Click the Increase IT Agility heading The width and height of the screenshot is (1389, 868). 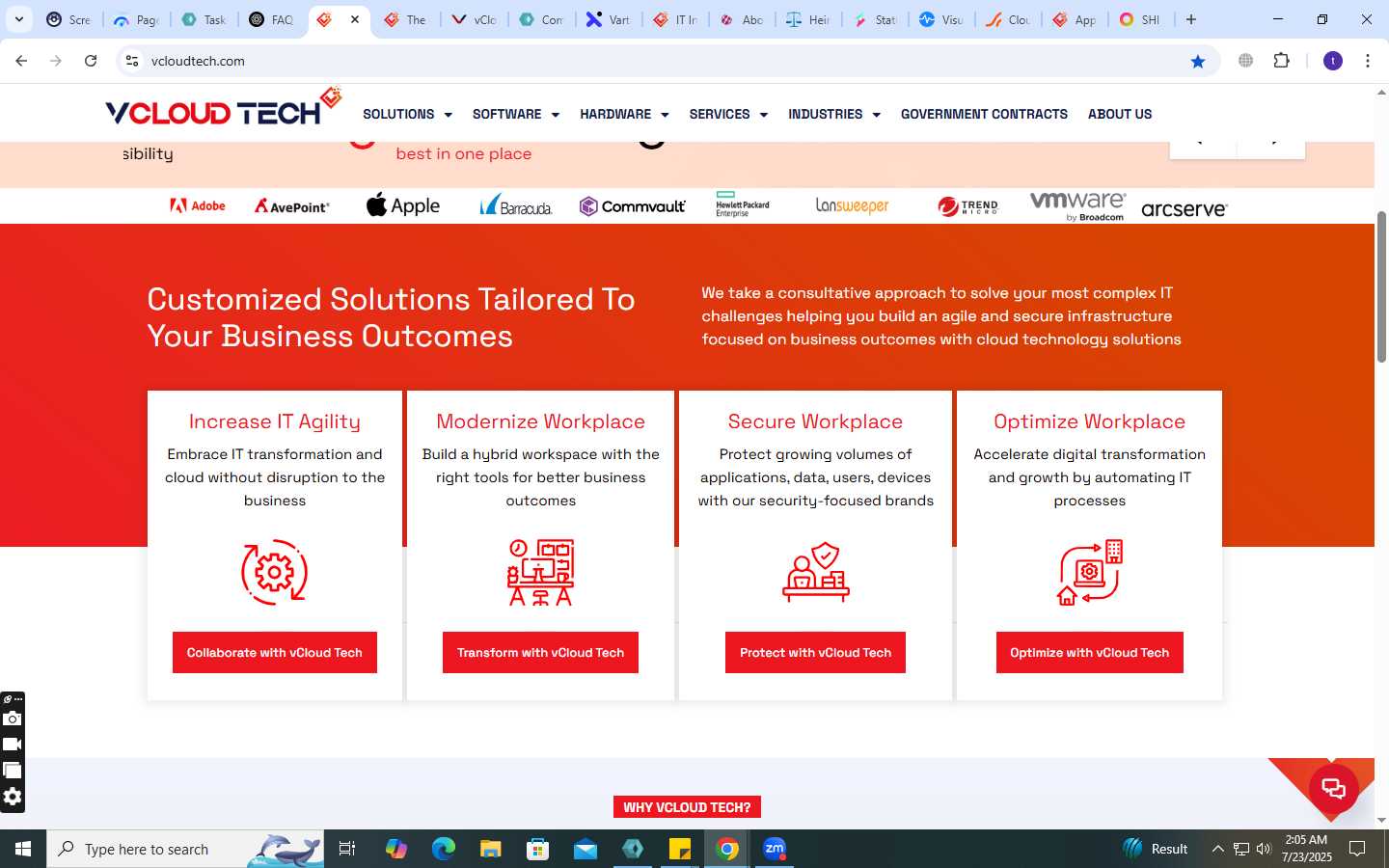(x=275, y=421)
